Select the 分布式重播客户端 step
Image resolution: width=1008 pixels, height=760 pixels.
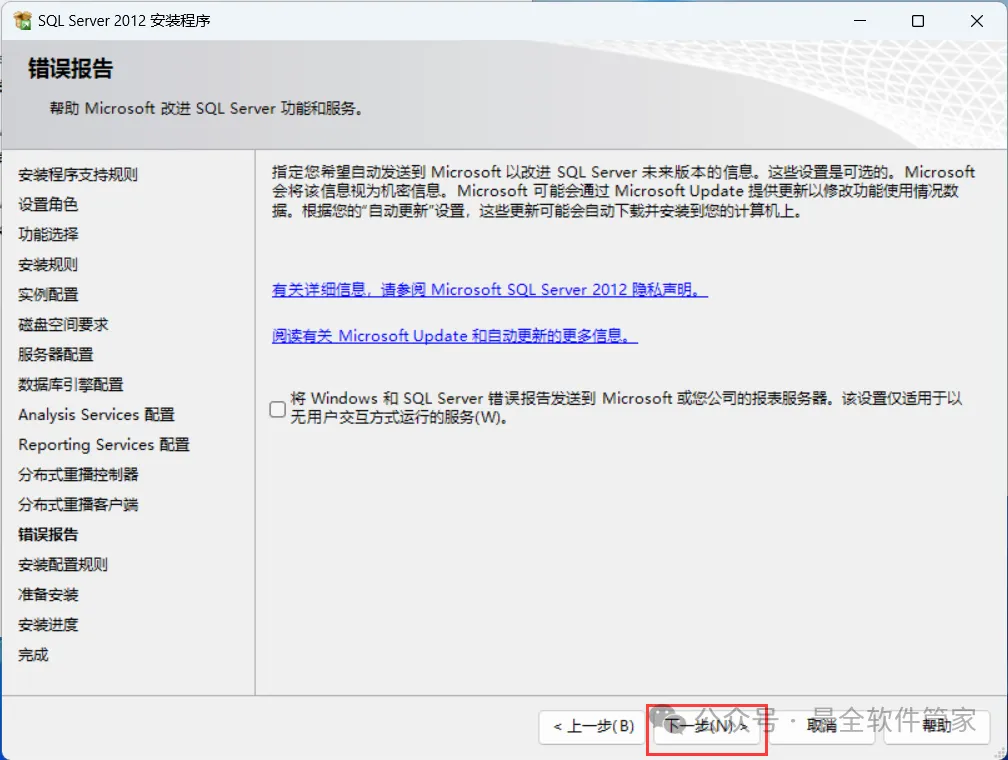click(78, 505)
